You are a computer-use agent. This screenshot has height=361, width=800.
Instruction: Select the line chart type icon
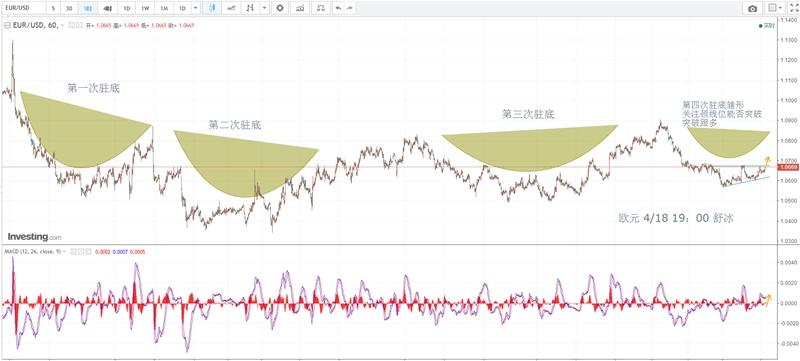231,9
